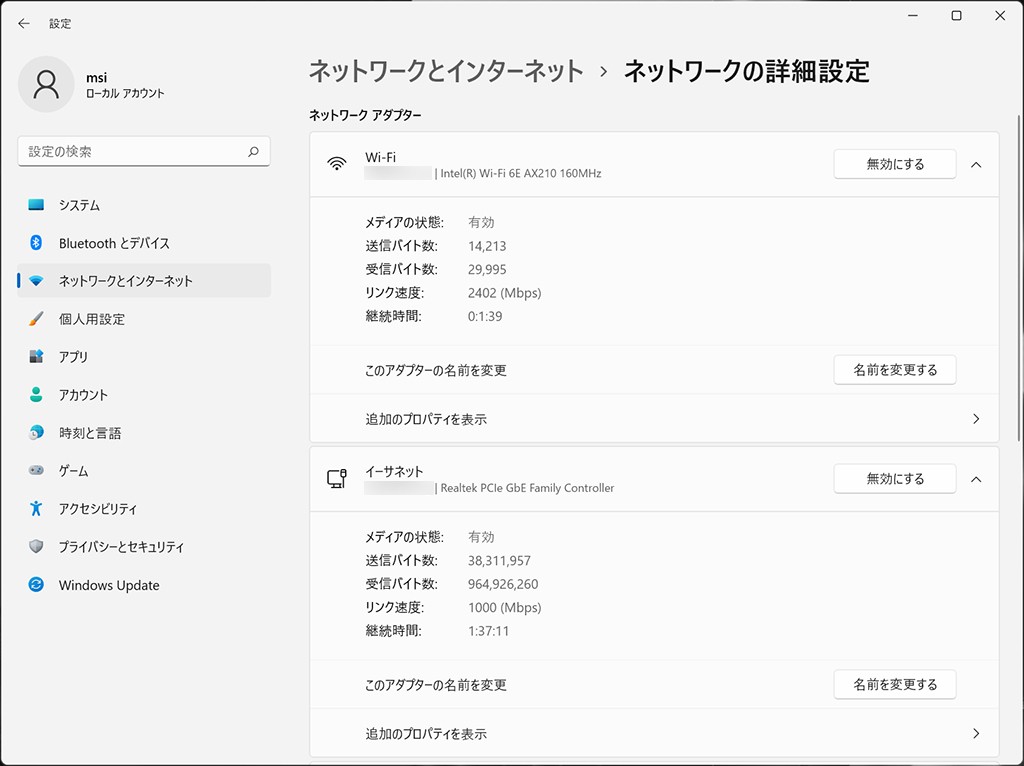Image resolution: width=1024 pixels, height=766 pixels.
Task: Select 個人用設定 brush icon
Action: 37,319
